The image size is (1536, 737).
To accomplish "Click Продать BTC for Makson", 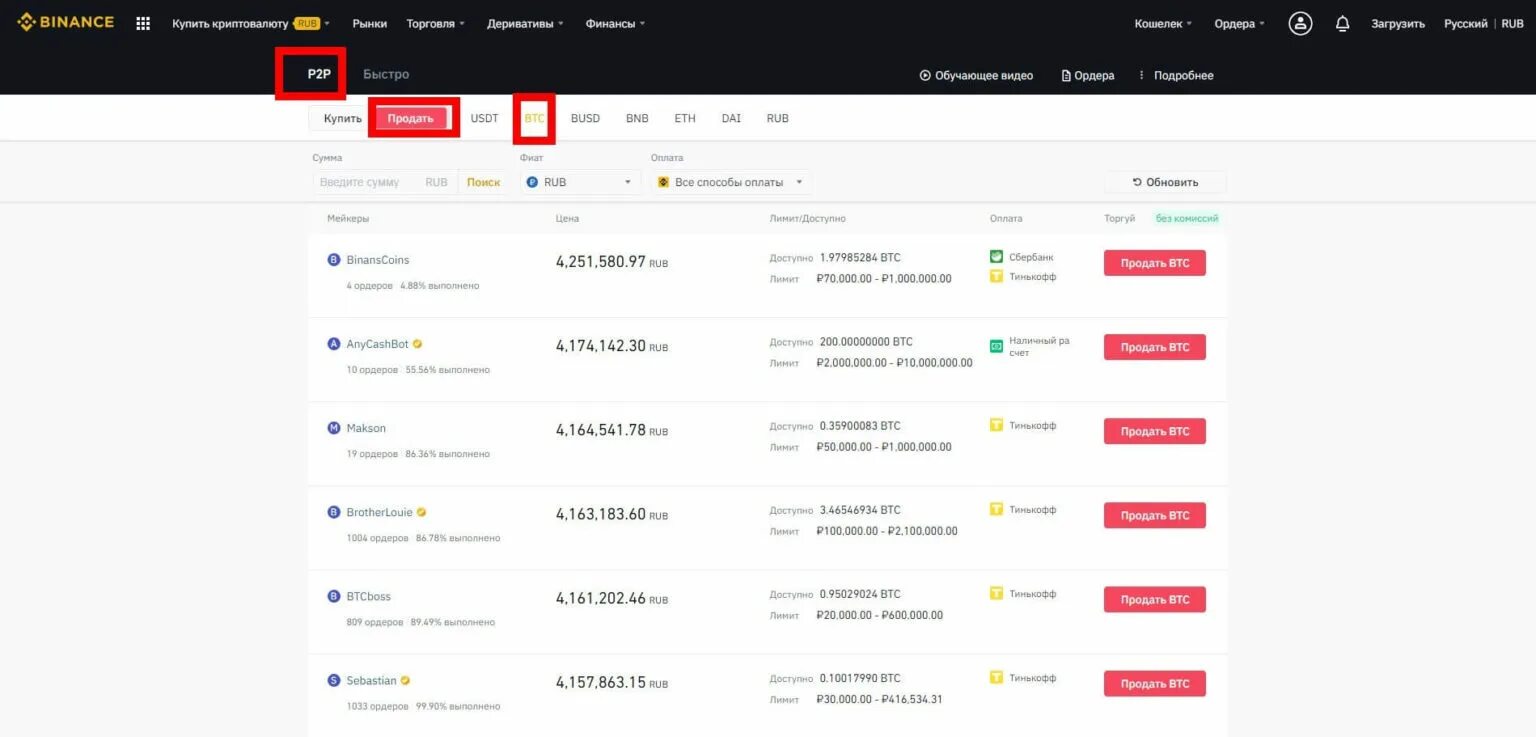I will click(1155, 431).
